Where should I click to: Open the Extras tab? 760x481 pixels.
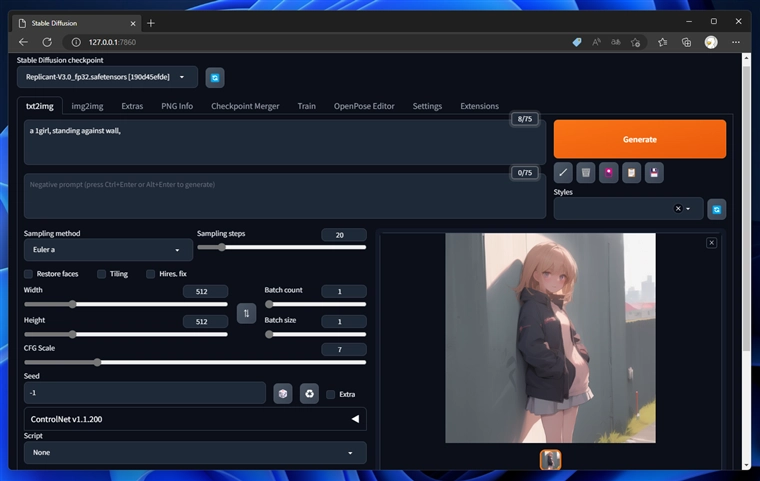pos(132,106)
